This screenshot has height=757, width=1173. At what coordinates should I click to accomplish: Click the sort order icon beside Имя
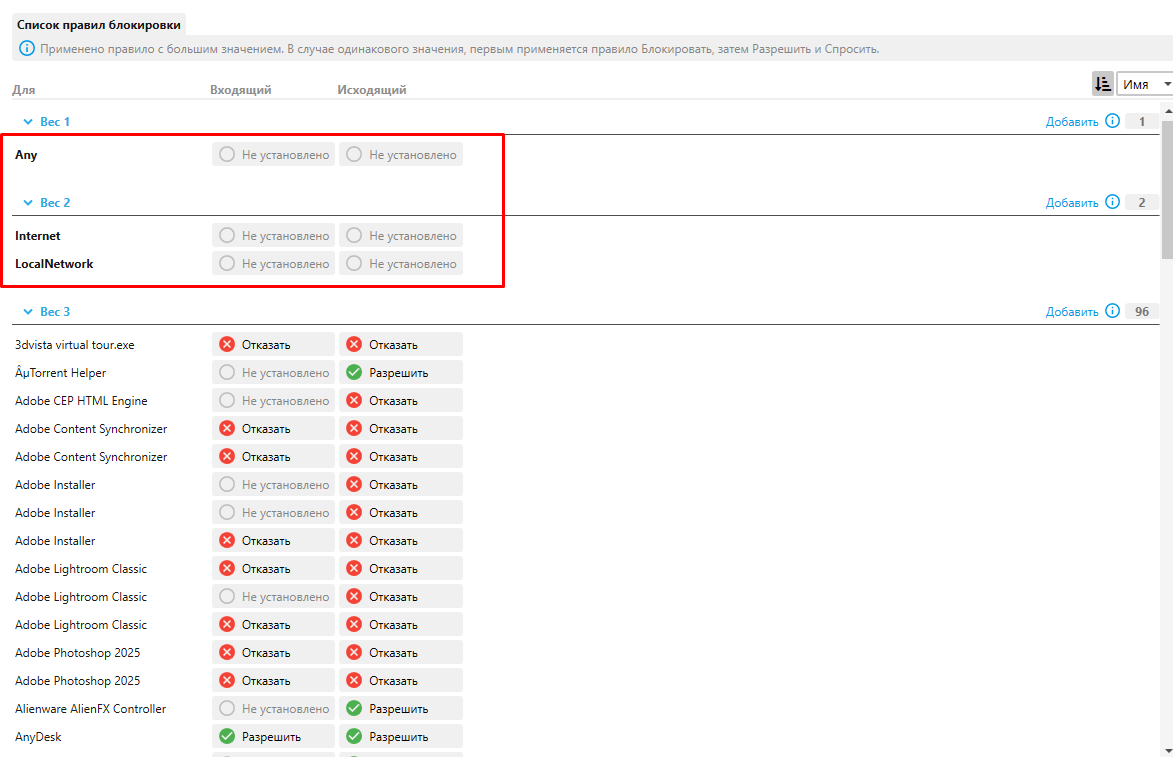(1102, 84)
